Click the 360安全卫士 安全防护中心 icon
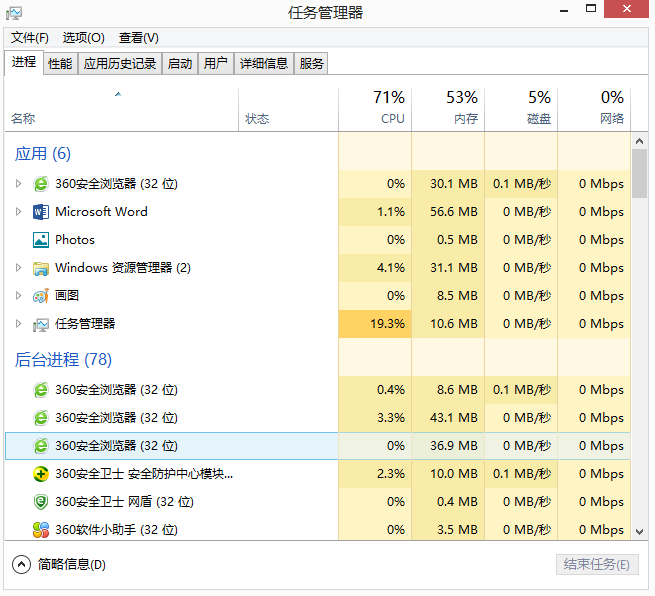The height and width of the screenshot is (596, 655). (41, 474)
